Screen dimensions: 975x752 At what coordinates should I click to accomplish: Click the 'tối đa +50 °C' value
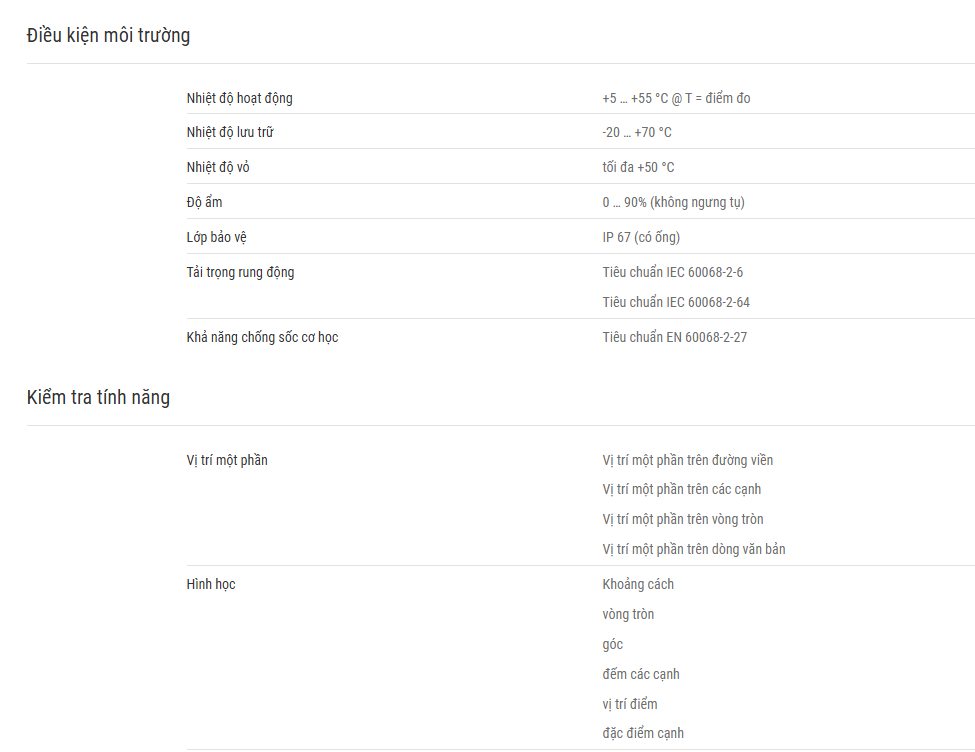[638, 167]
